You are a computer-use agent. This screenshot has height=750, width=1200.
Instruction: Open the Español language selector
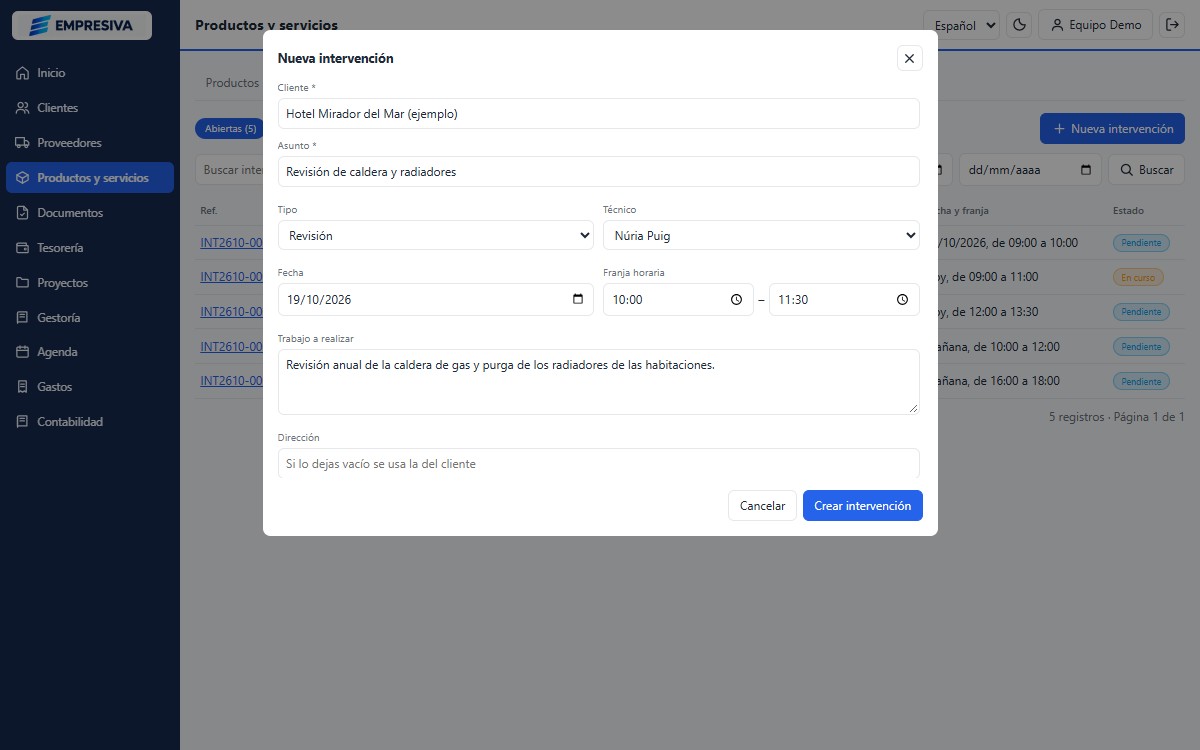coord(961,25)
